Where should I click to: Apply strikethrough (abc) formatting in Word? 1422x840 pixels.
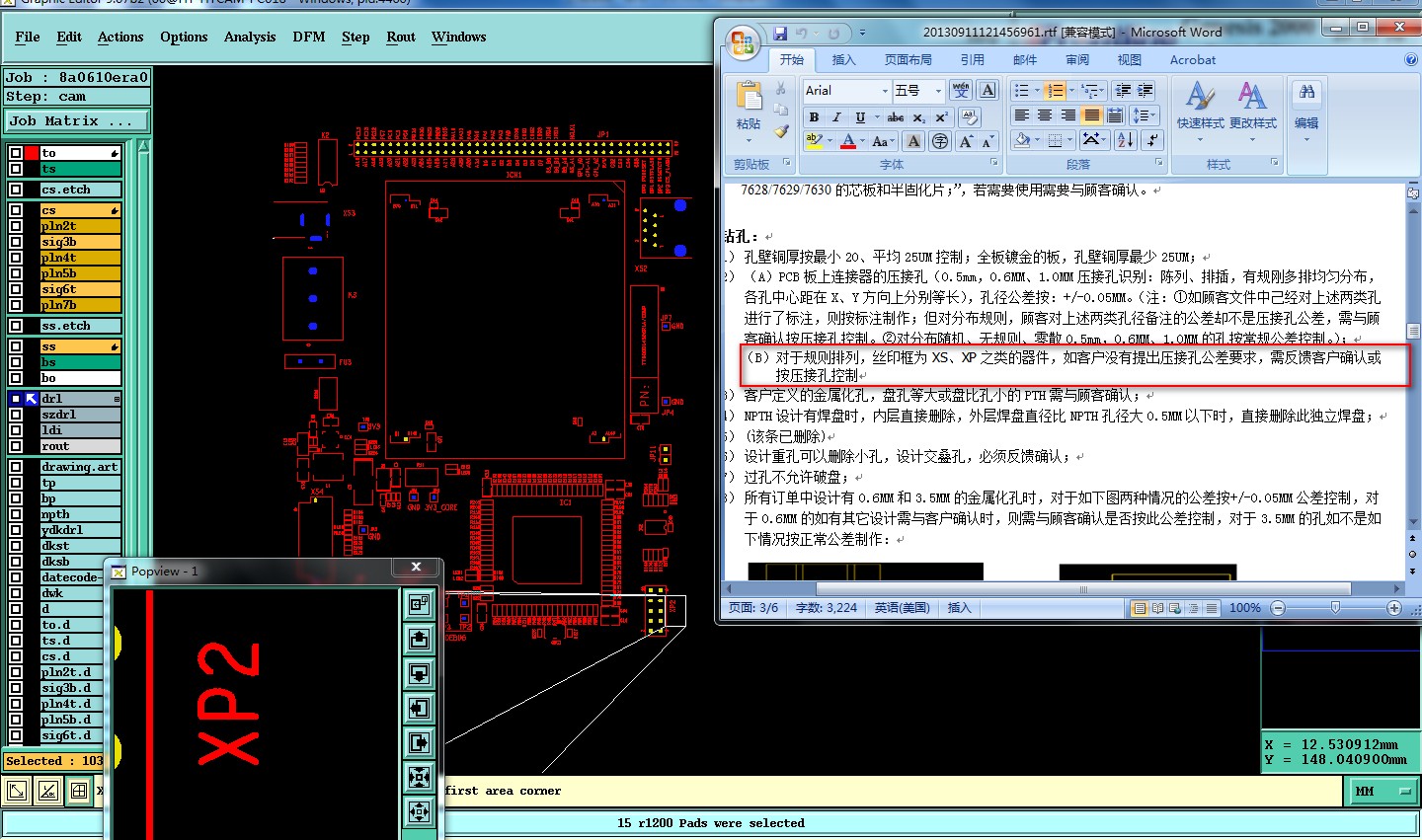click(x=896, y=117)
